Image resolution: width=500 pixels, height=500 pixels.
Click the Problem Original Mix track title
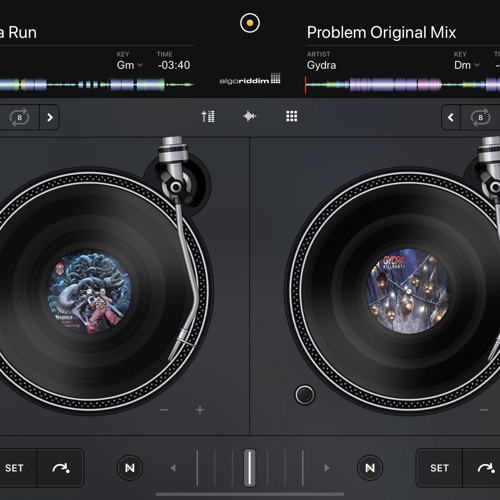pos(381,33)
